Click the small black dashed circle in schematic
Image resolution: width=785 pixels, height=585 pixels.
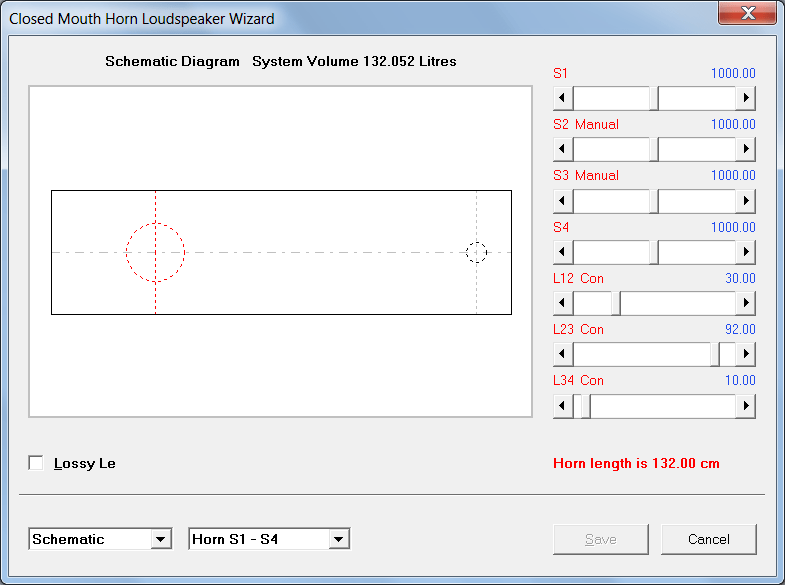point(477,252)
